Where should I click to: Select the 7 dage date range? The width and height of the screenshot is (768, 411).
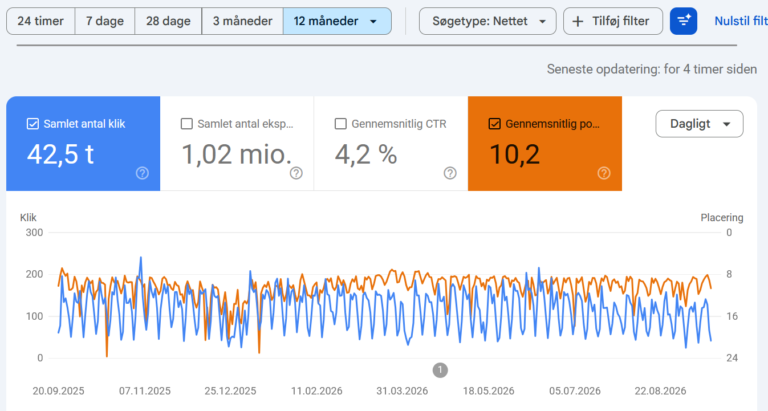[x=105, y=21]
